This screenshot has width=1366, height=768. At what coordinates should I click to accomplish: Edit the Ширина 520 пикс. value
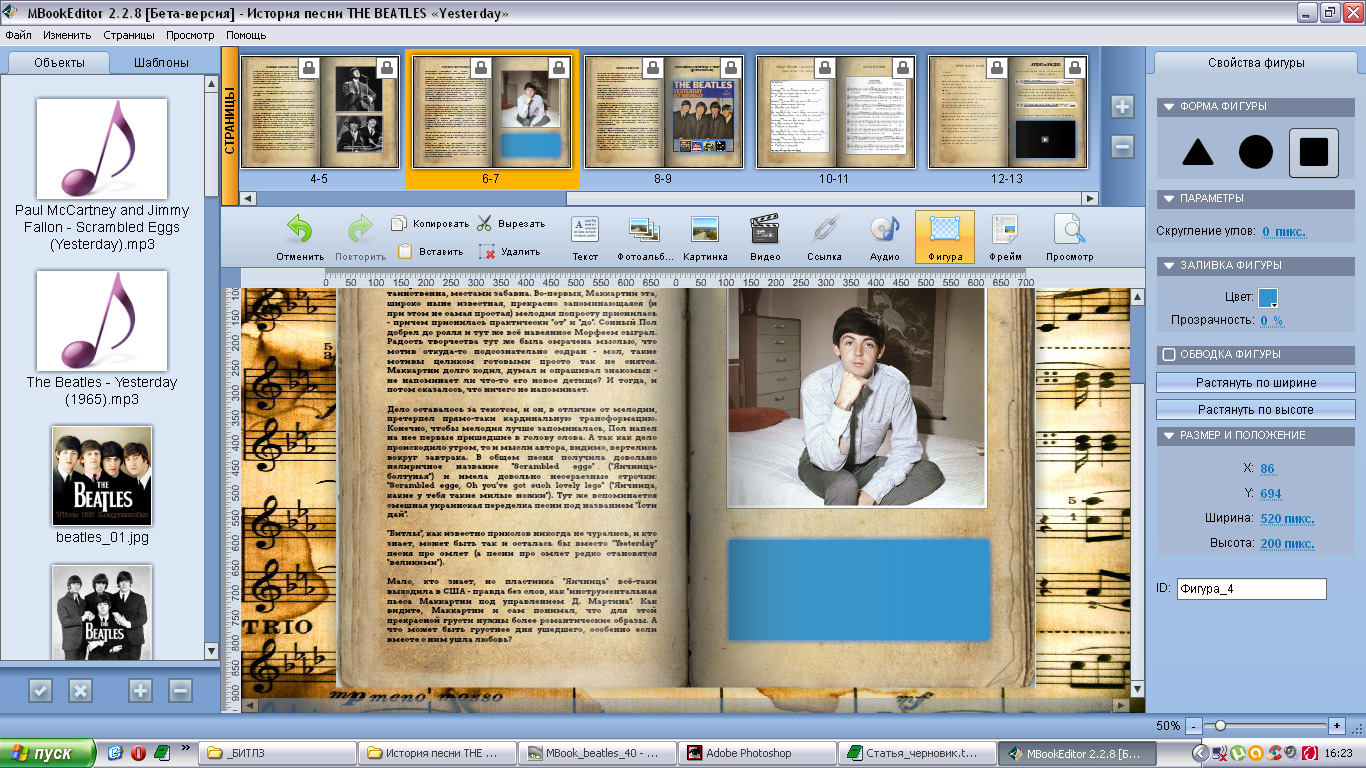(x=1287, y=519)
